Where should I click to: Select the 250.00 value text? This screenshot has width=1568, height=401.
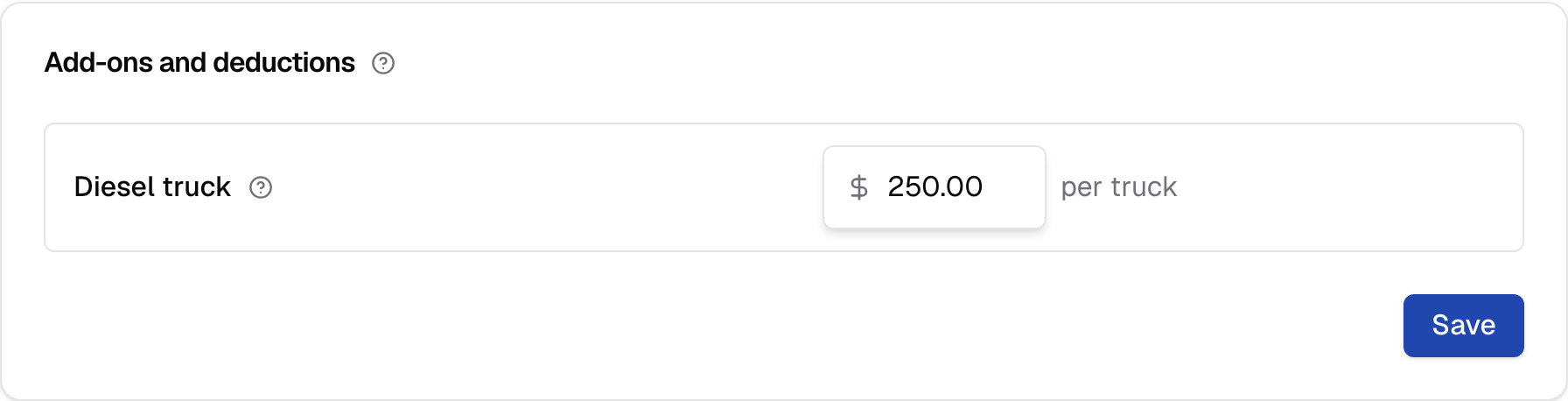(934, 186)
